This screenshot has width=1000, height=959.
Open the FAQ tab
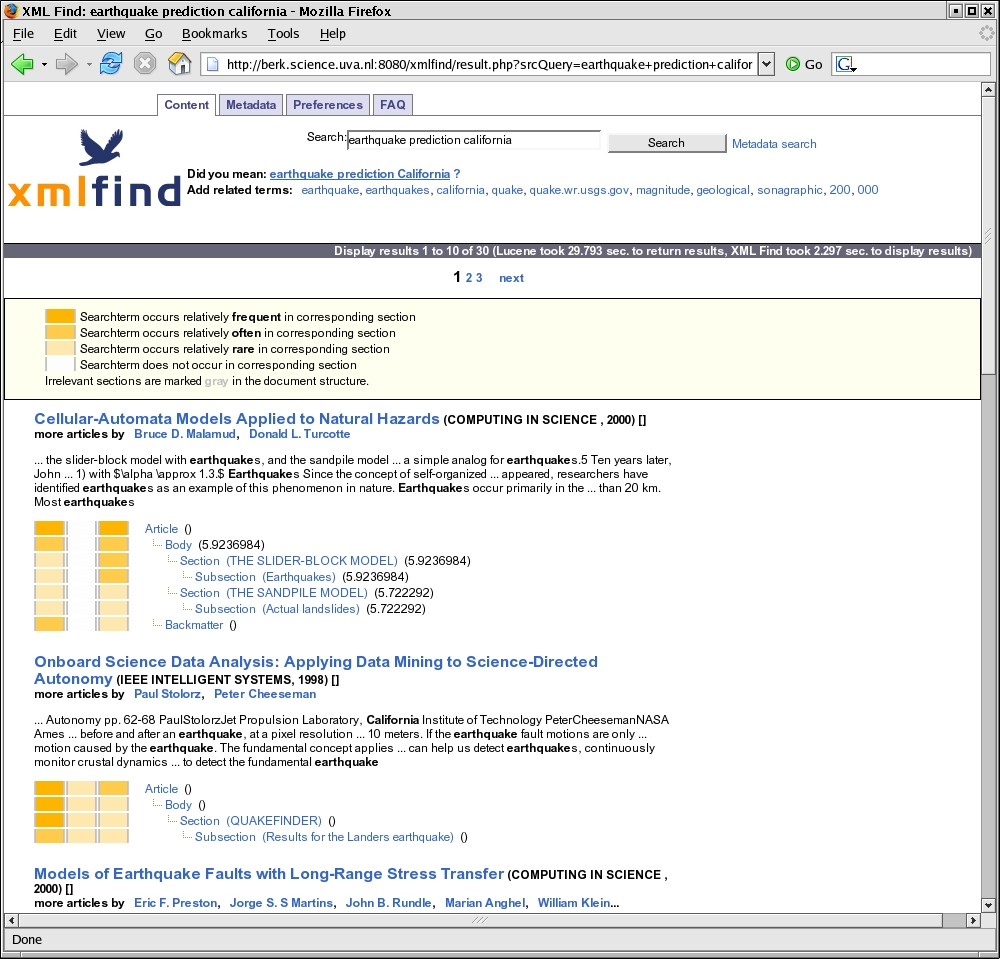pos(393,105)
